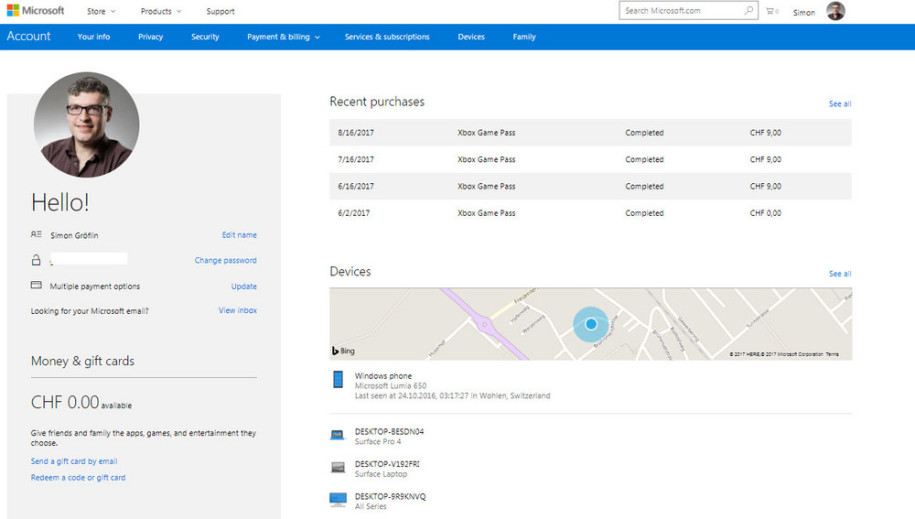Click the search magnifier icon

[748, 11]
